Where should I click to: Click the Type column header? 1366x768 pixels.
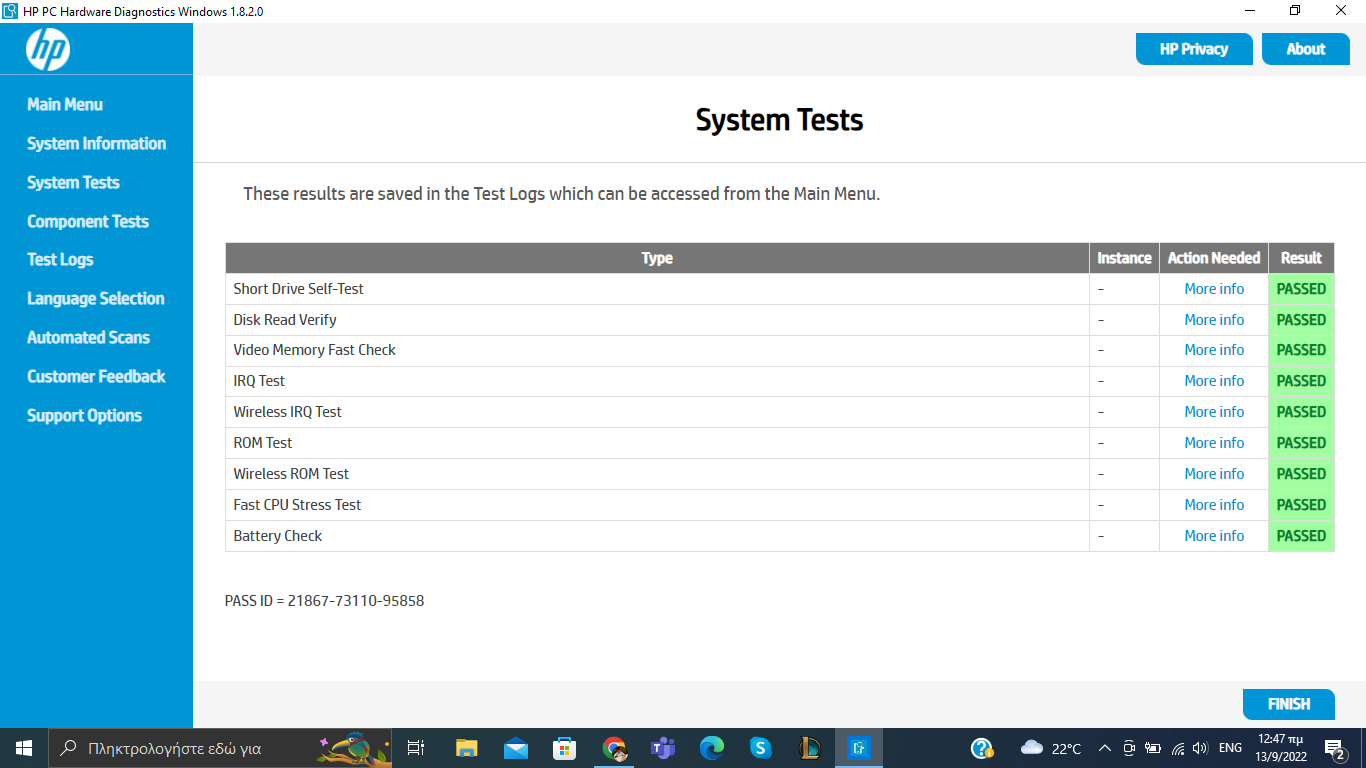(657, 258)
